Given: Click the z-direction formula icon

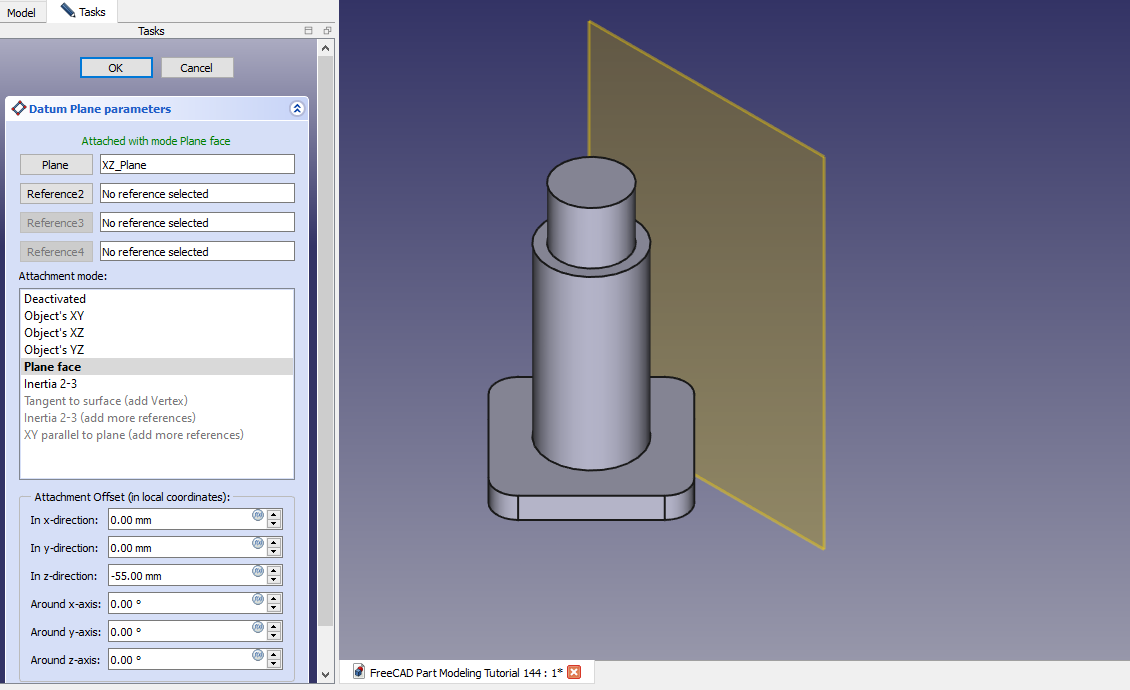Looking at the screenshot, I should pyautogui.click(x=257, y=572).
